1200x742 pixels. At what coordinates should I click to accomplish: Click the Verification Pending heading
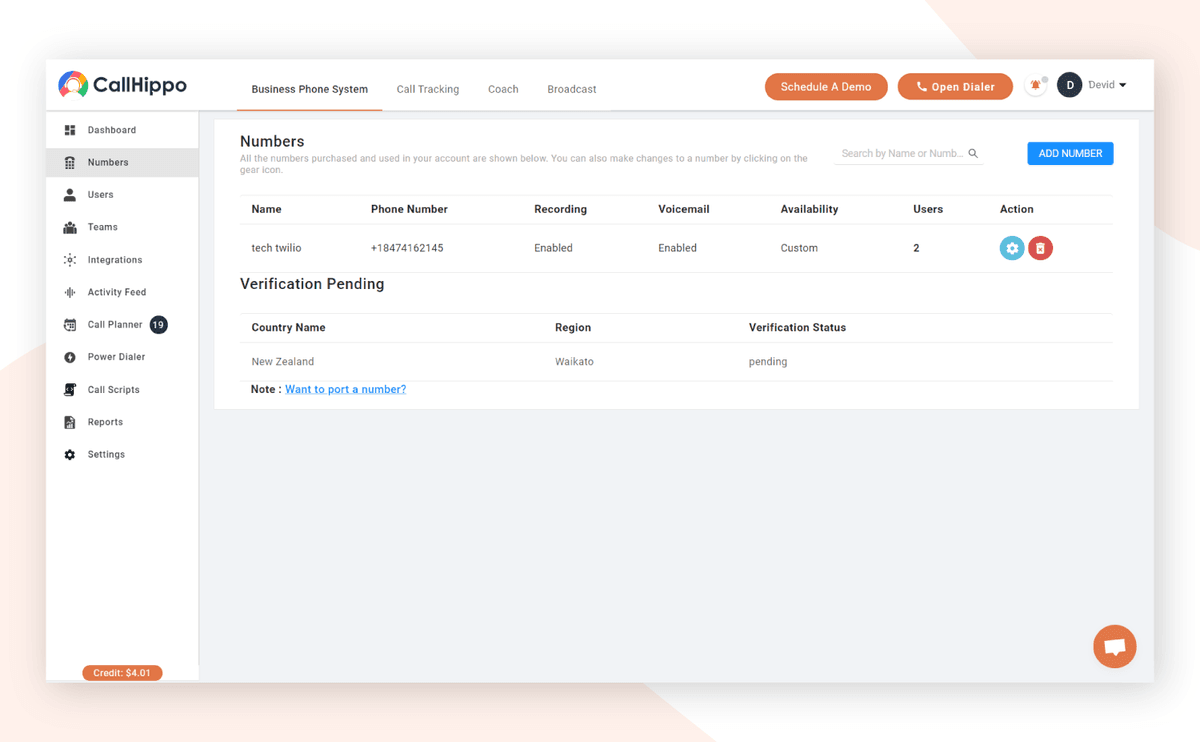click(x=312, y=284)
